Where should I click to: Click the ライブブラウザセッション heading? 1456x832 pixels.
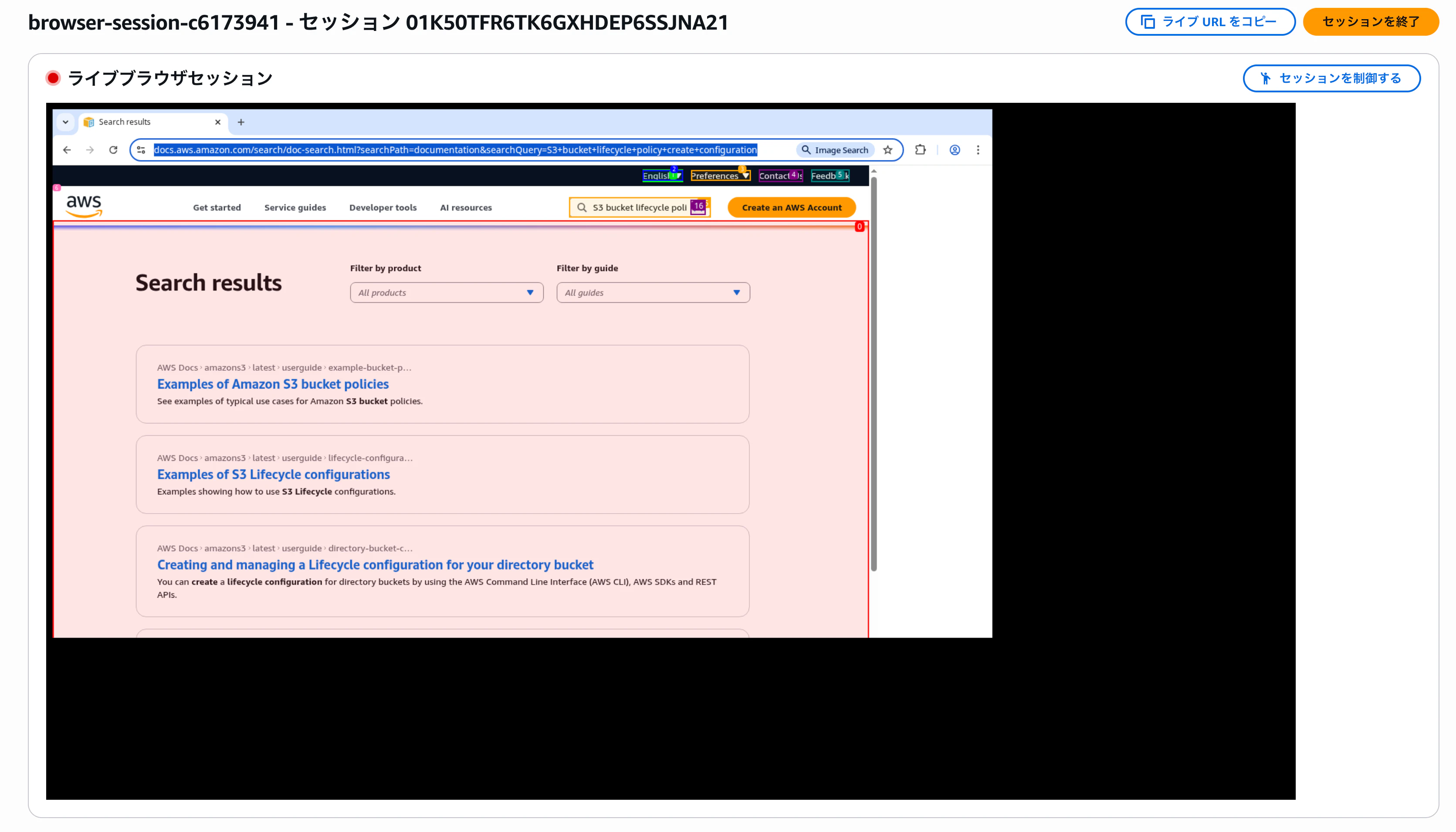(170, 78)
